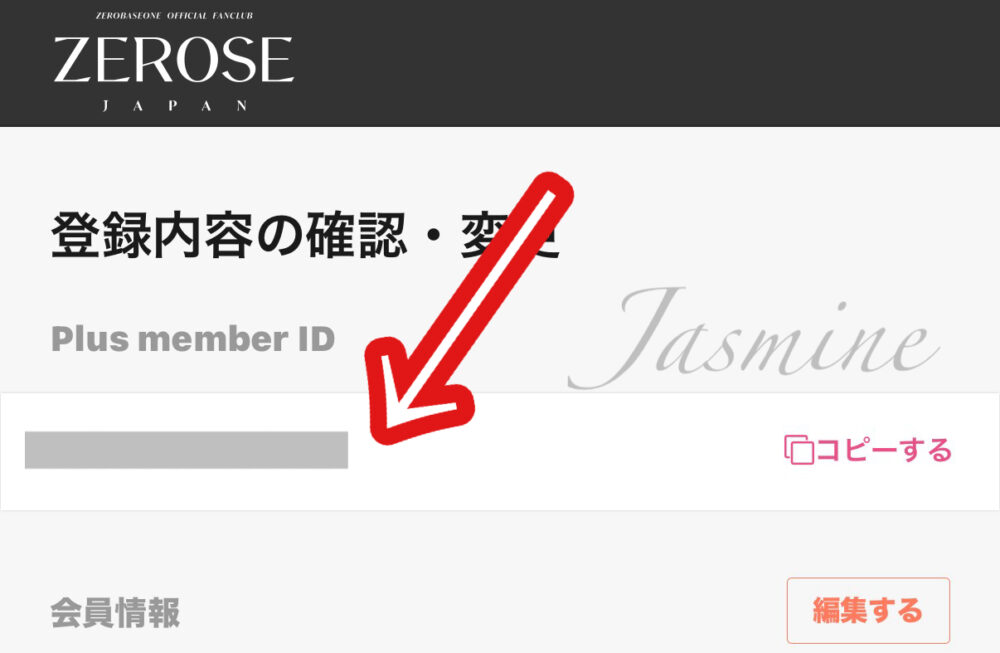Click the Jasmine cursive watermark
Image resolution: width=1000 pixels, height=653 pixels.
point(753,338)
